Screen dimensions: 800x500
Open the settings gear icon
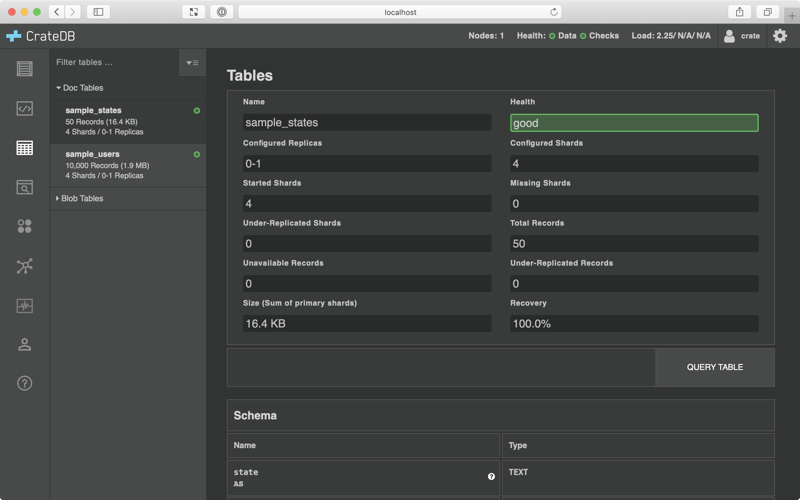pos(780,36)
